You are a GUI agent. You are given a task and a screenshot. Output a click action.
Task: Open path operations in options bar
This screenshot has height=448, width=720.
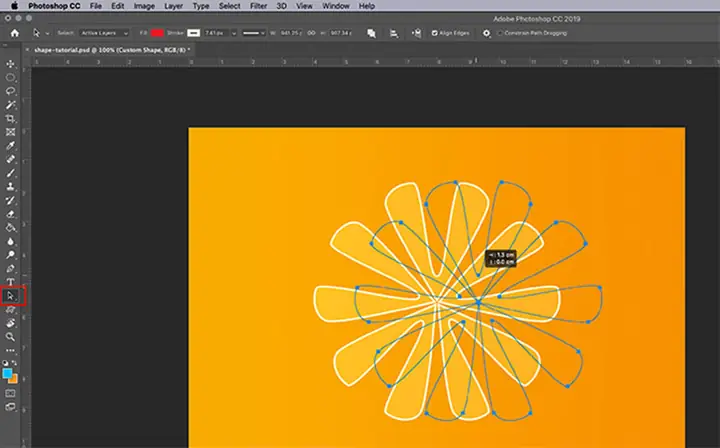[x=371, y=33]
